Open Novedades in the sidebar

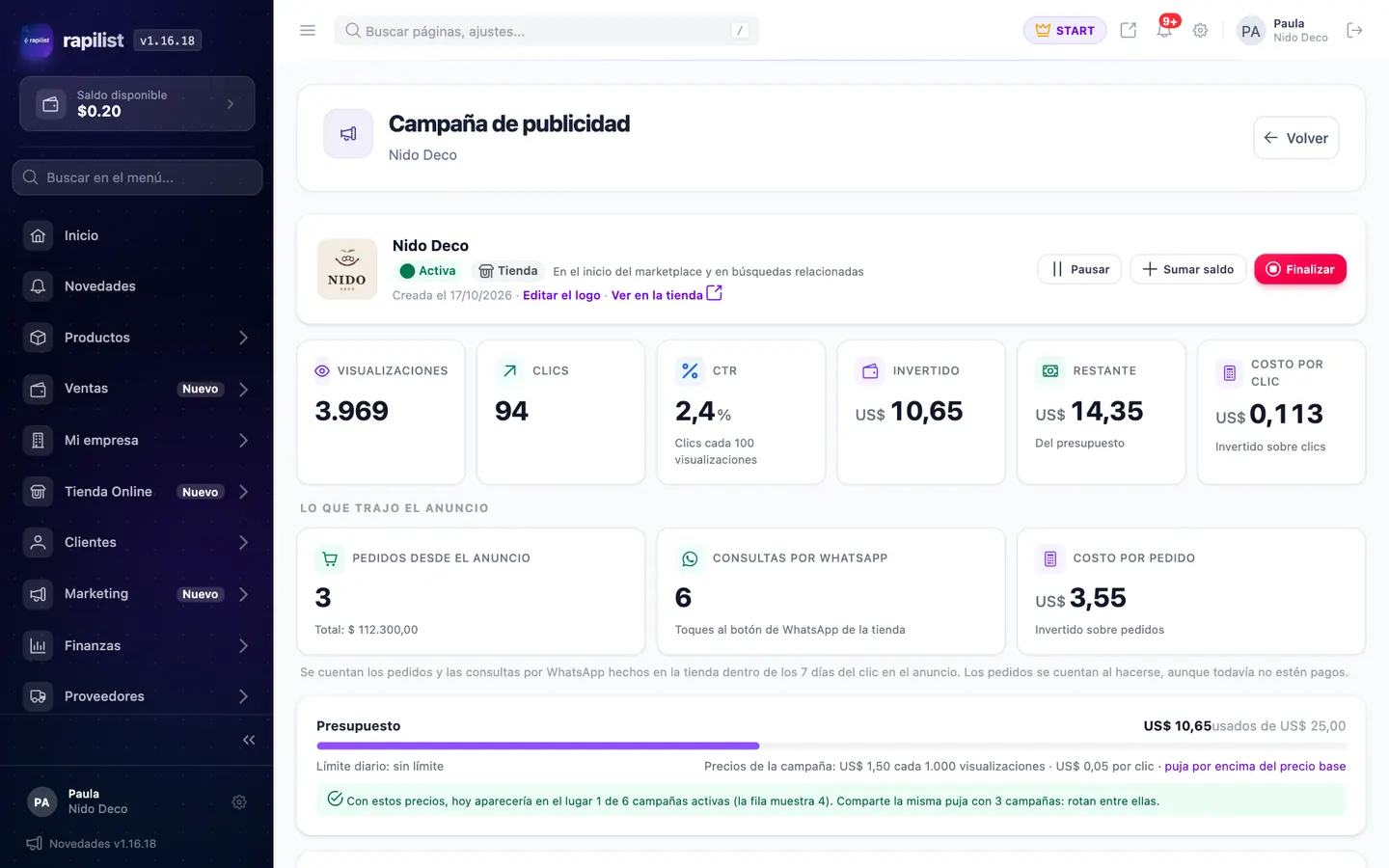click(x=137, y=286)
